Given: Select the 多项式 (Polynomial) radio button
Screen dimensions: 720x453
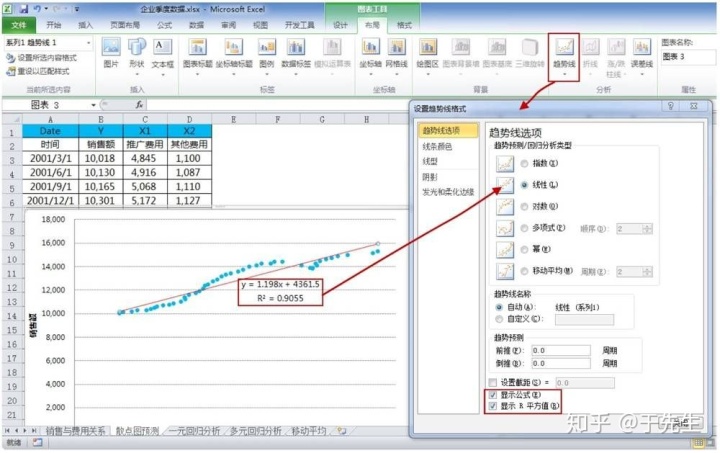Looking at the screenshot, I should tap(524, 228).
